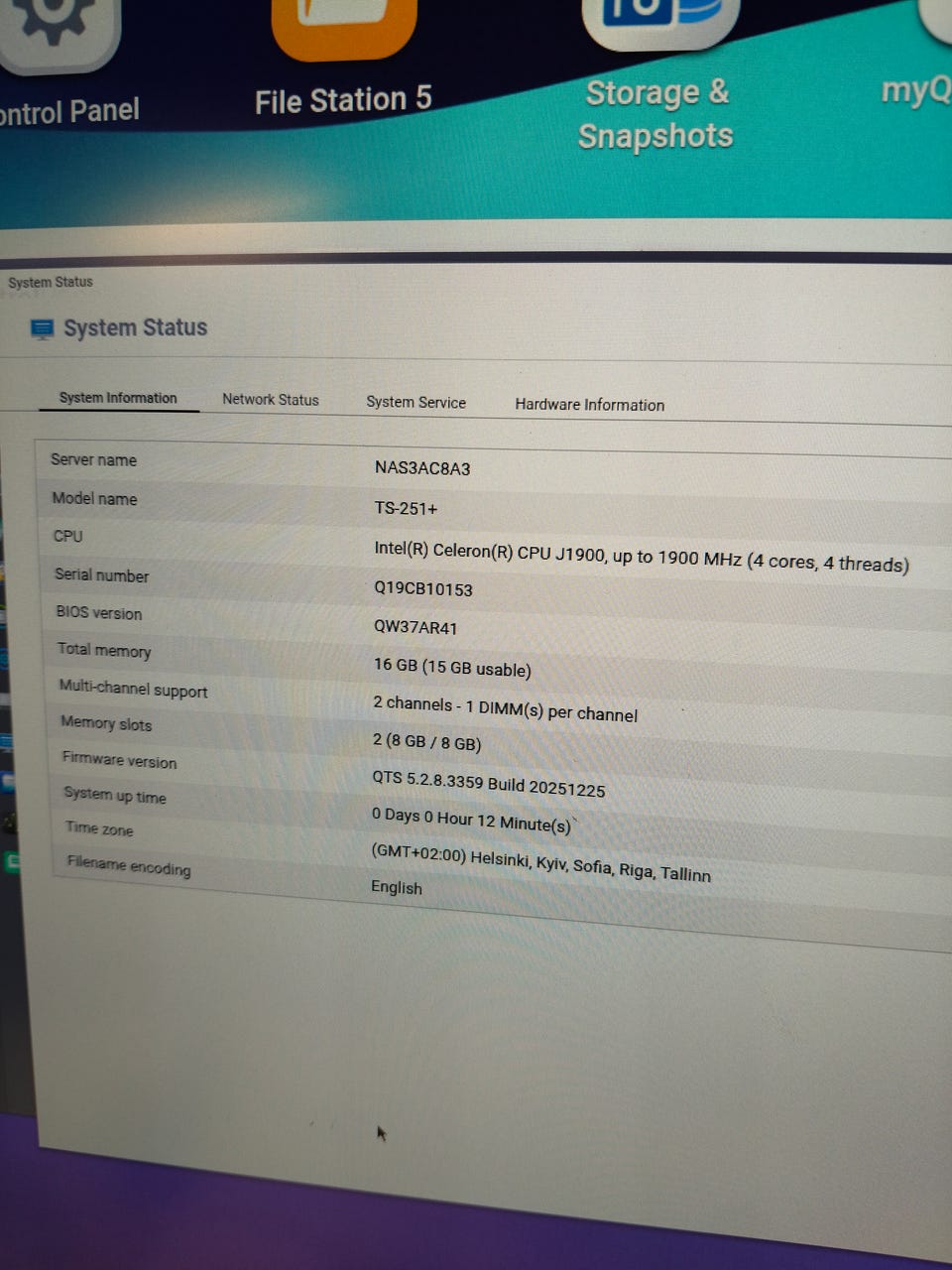The image size is (952, 1270).
Task: Click the CPU row label
Action: 68,536
